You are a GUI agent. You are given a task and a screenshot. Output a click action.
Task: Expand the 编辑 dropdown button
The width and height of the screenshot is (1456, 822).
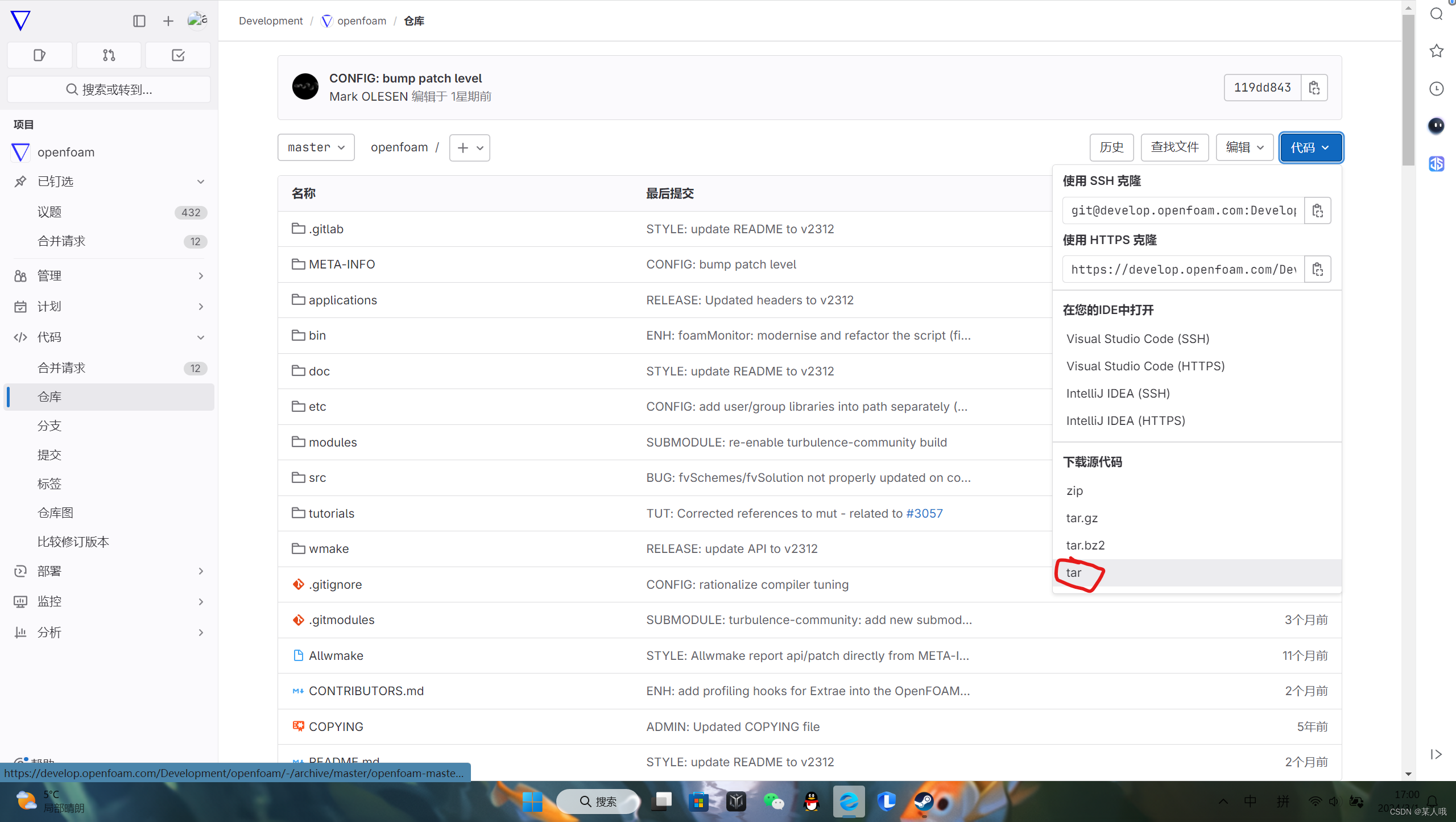click(x=1244, y=147)
